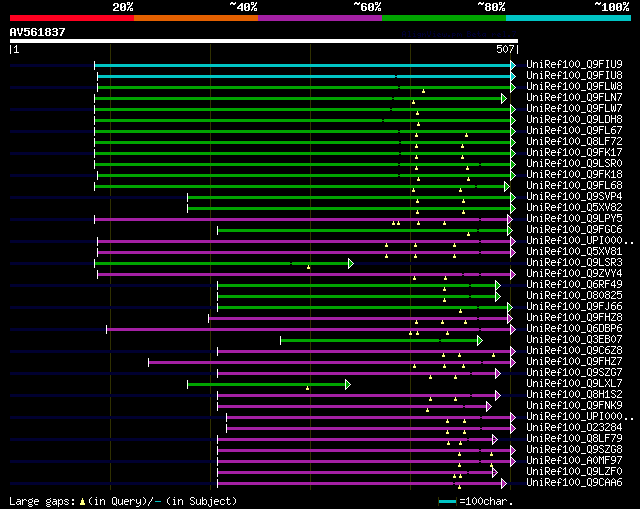This screenshot has width=640, height=509.
Task: Select the UniRef100_Q9ZVY4 label
Action: click(574, 274)
